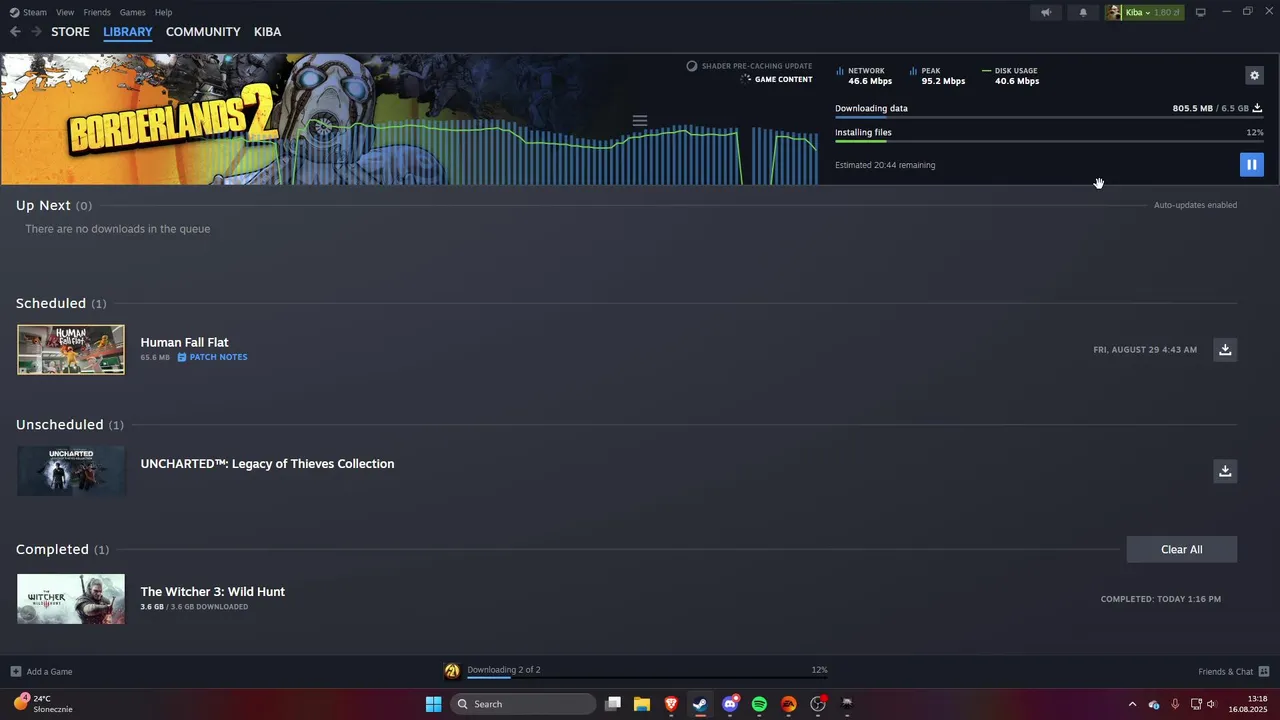1280x720 pixels.
Task: Start Human Fall Flat update download now
Action: coord(1225,349)
